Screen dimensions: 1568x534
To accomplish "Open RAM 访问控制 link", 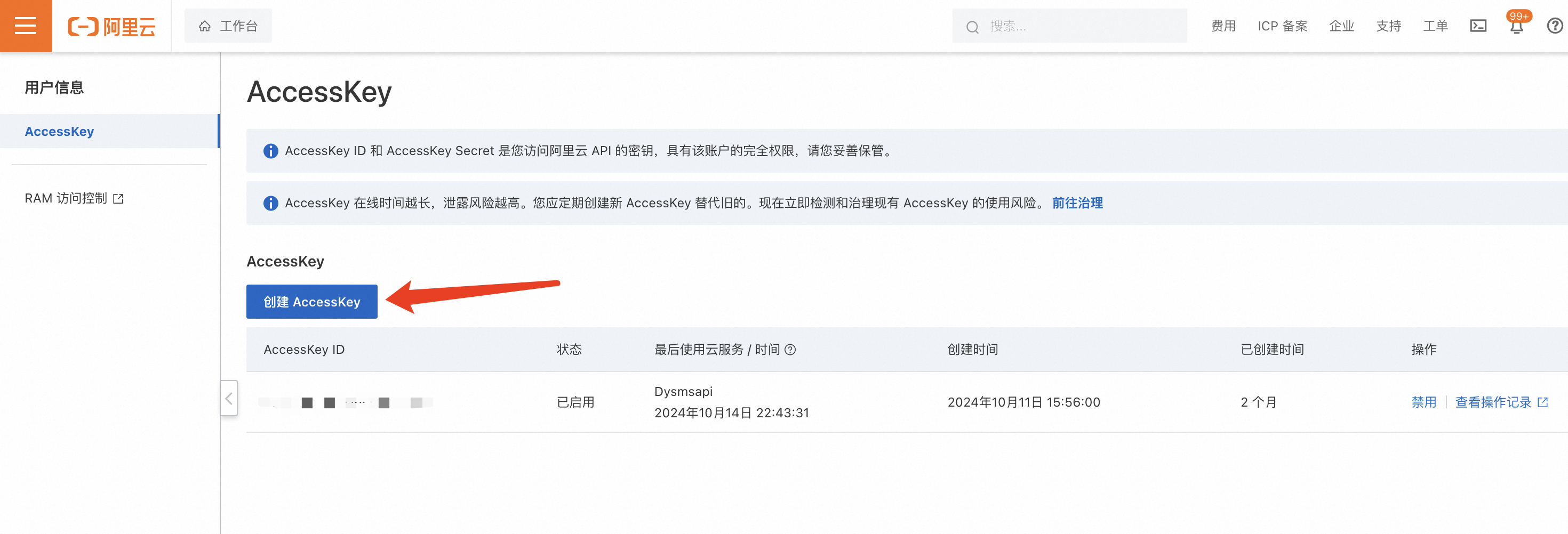I will (74, 198).
